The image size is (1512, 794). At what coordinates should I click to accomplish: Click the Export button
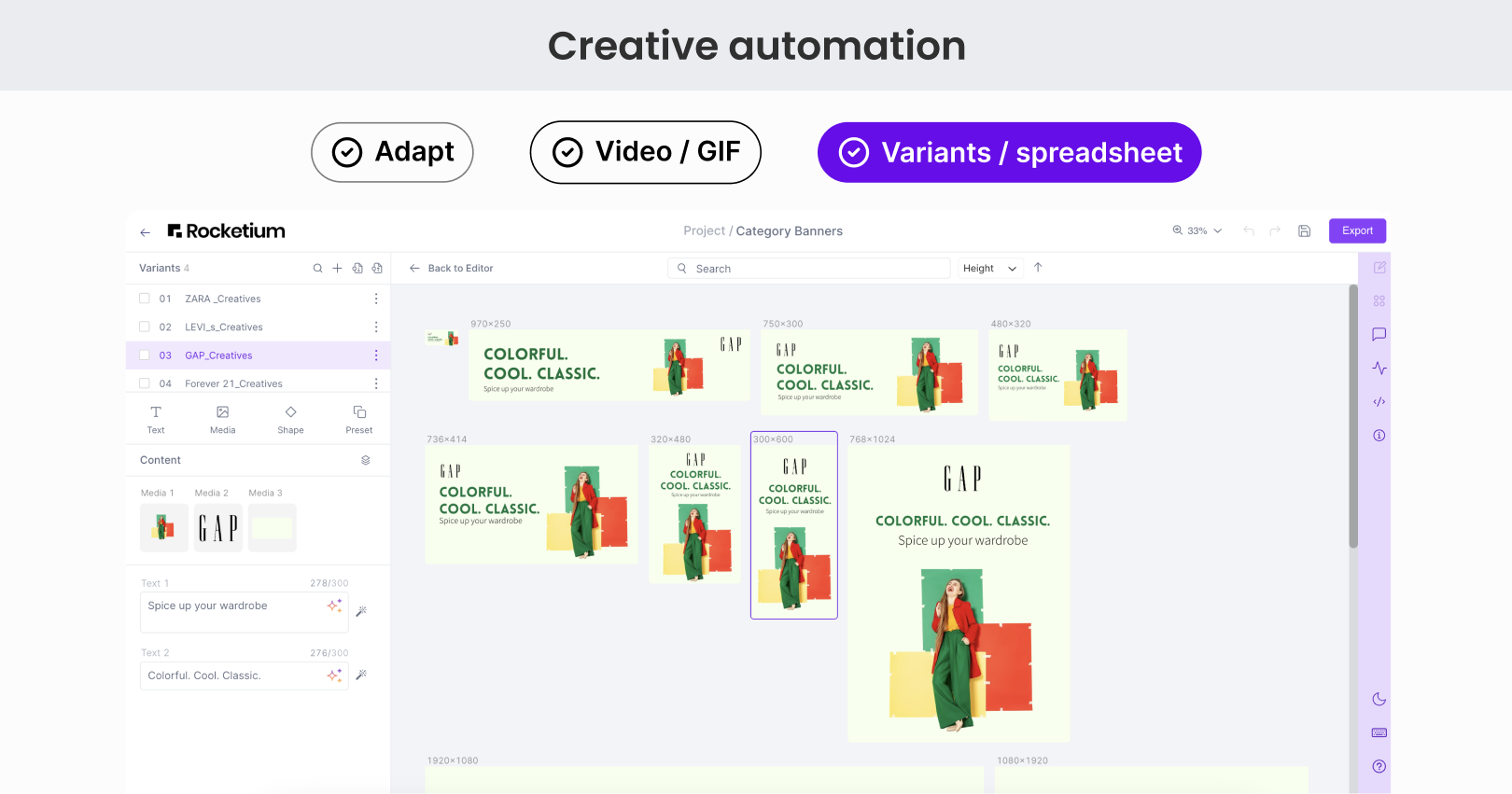[1357, 230]
